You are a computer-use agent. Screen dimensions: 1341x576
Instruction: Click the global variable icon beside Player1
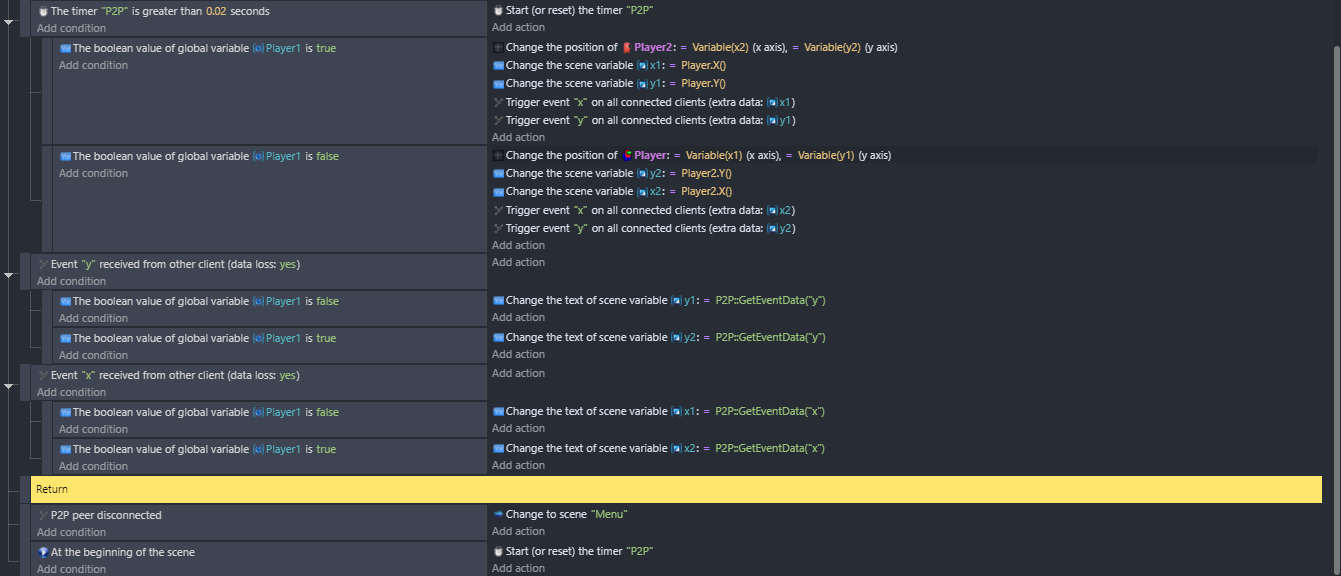(258, 47)
